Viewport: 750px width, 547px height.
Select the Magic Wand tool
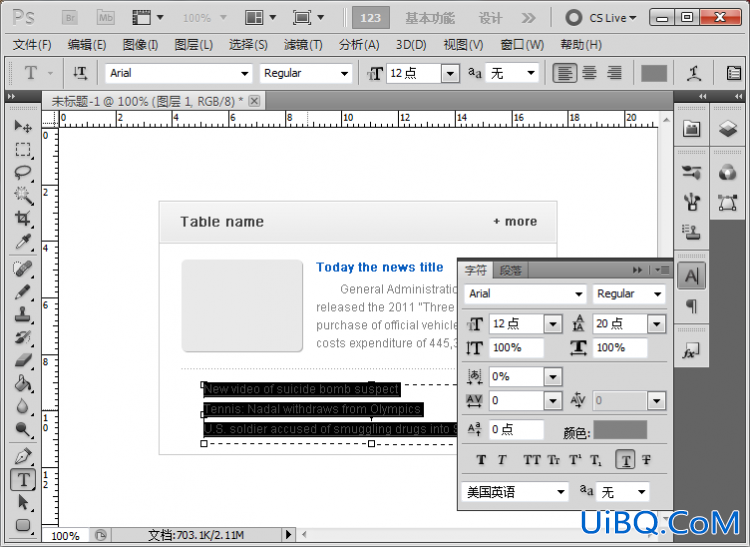(22, 195)
